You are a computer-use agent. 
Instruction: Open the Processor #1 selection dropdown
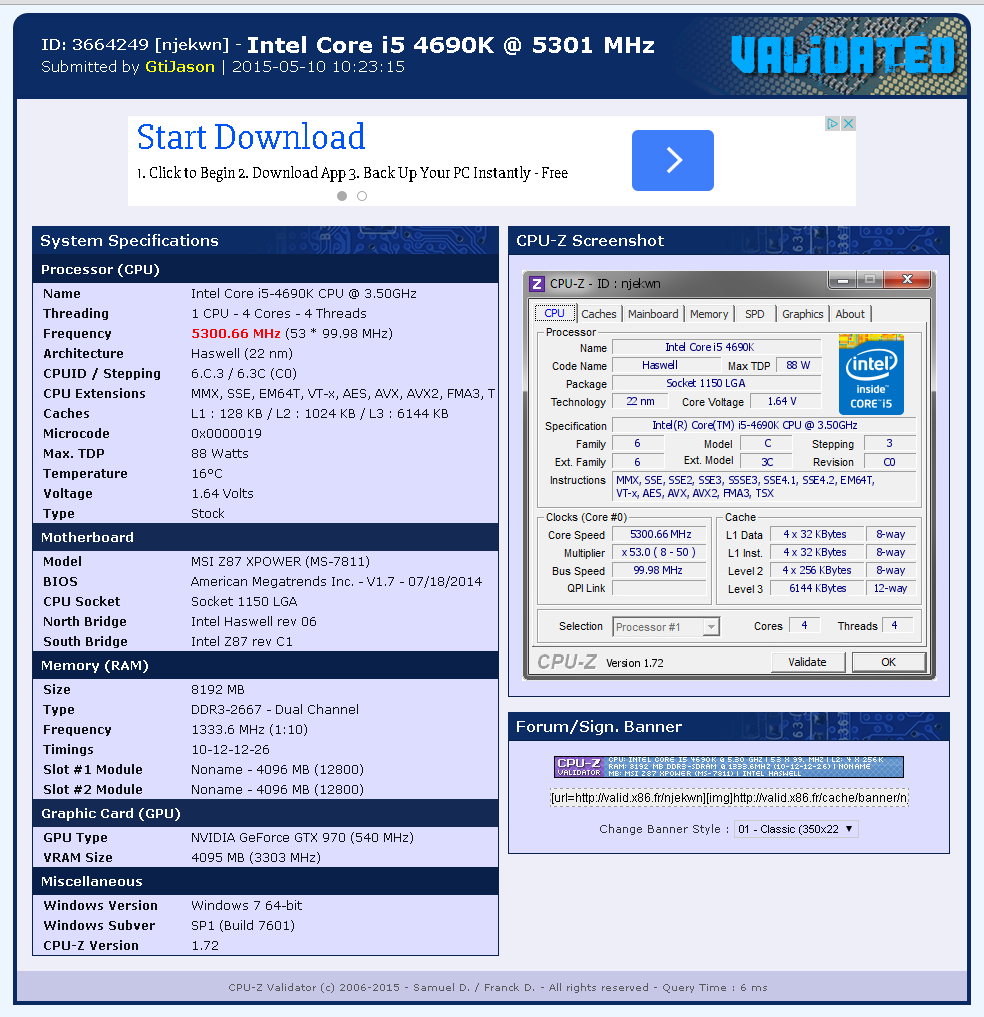666,627
